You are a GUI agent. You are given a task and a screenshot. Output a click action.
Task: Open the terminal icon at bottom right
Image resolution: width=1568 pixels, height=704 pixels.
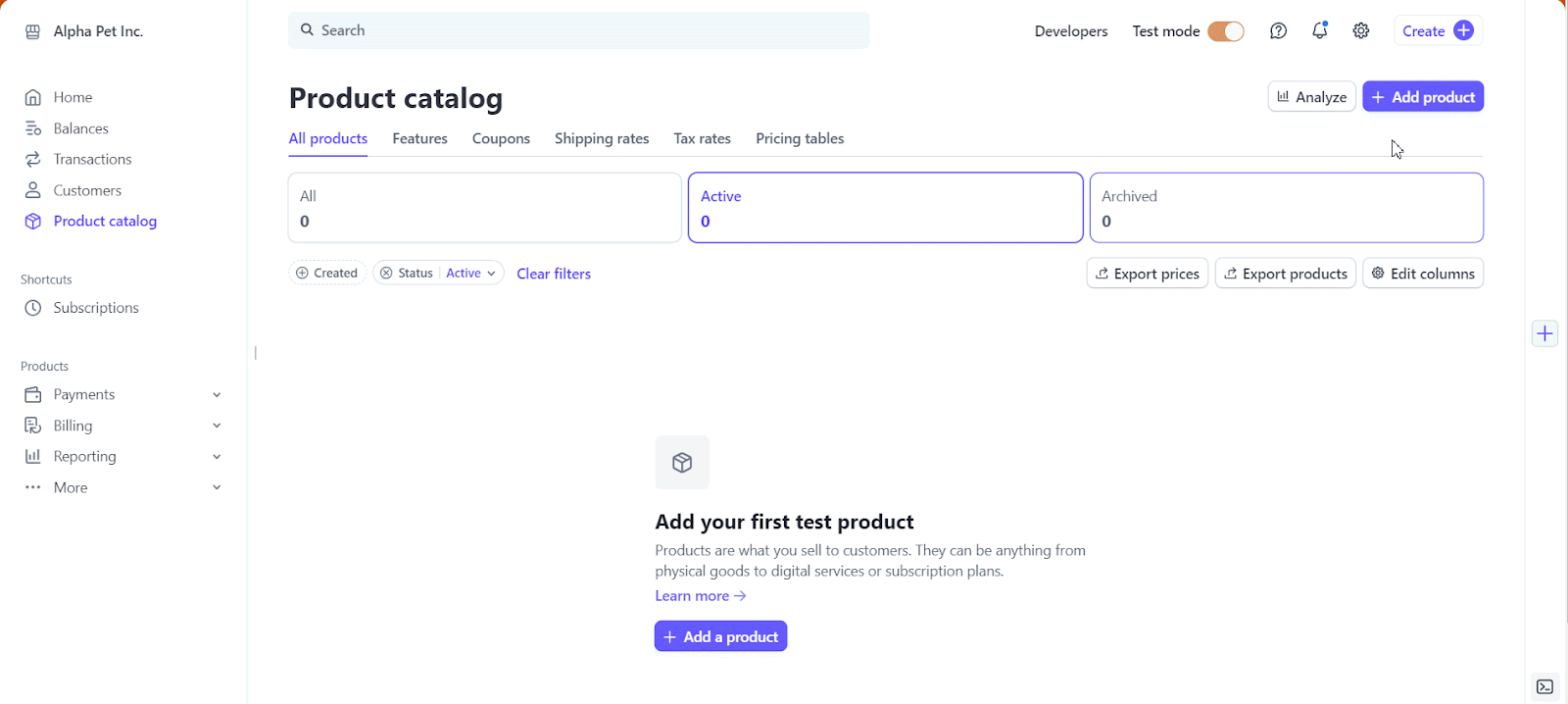1545,686
